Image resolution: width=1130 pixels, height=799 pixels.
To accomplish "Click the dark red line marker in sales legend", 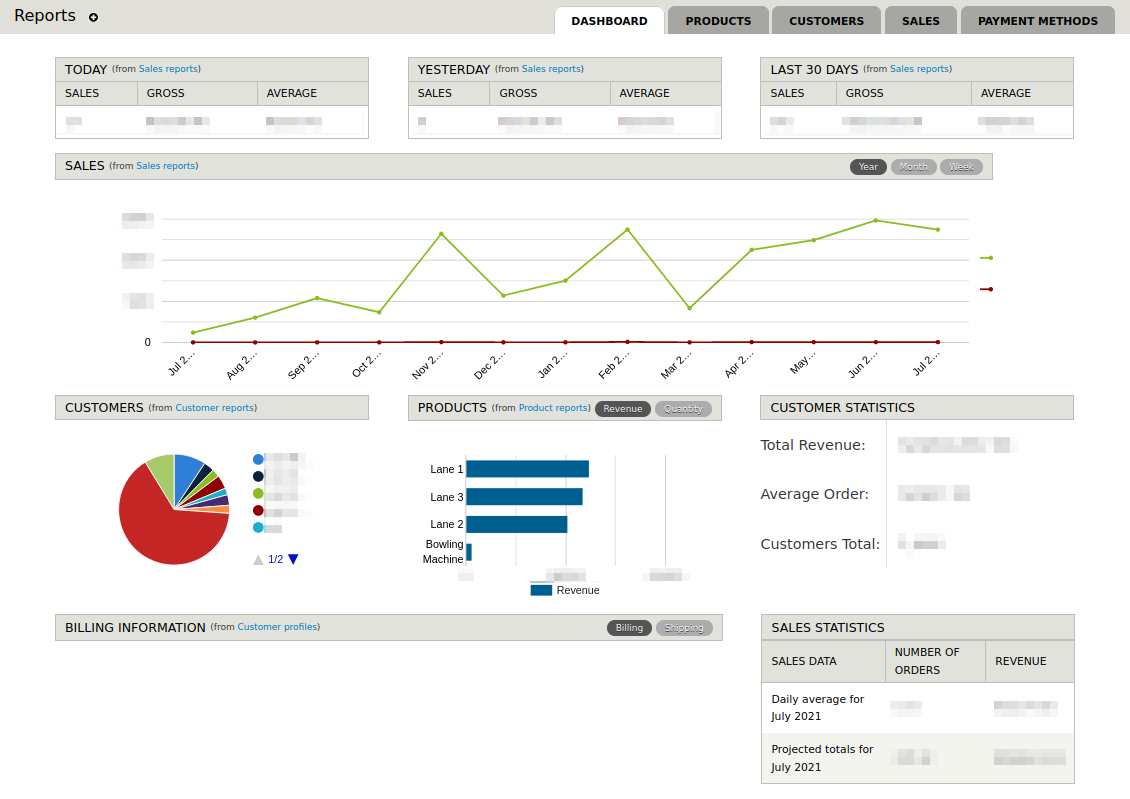I will coord(986,289).
